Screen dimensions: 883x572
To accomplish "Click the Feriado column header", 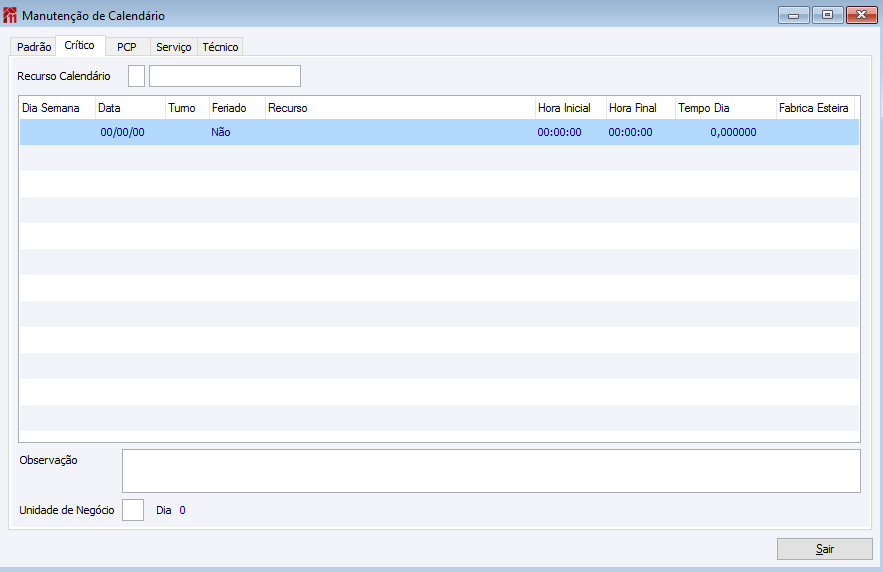I will point(237,108).
